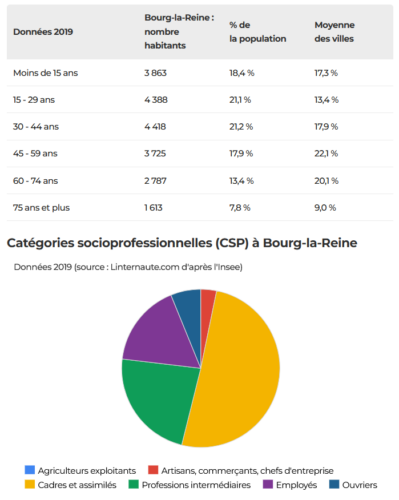The image size is (399, 500).
Task: Click the Ouvriers legend label text
Action: click(360, 485)
